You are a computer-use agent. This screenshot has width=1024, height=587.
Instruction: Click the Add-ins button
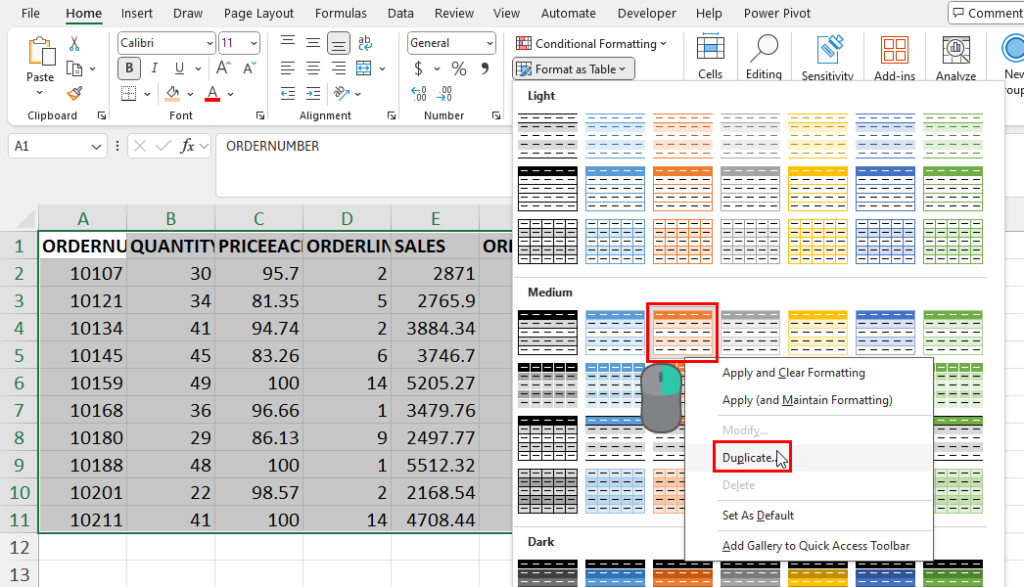click(894, 57)
